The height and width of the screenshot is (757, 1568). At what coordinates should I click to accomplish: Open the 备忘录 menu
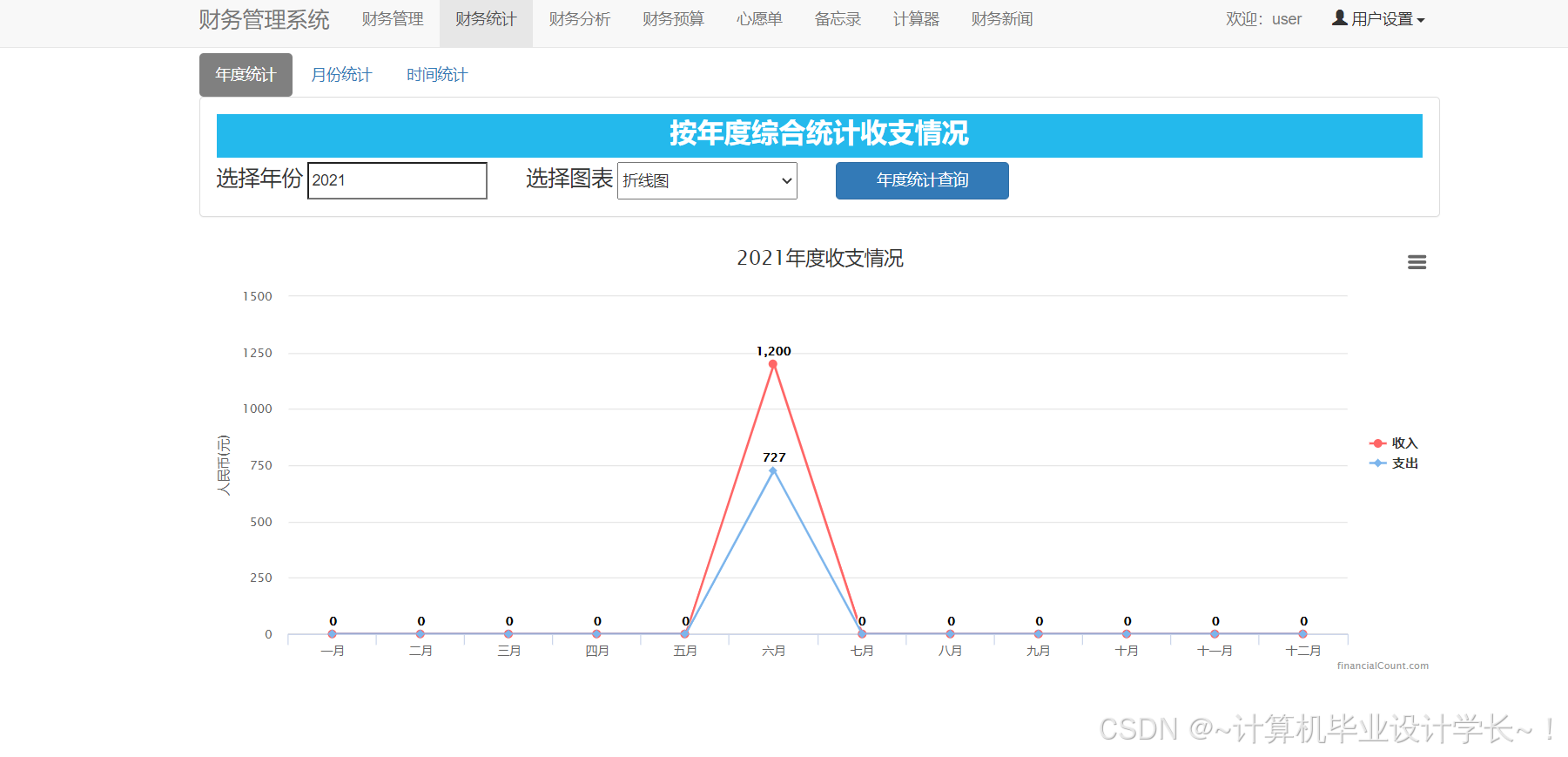coord(838,19)
